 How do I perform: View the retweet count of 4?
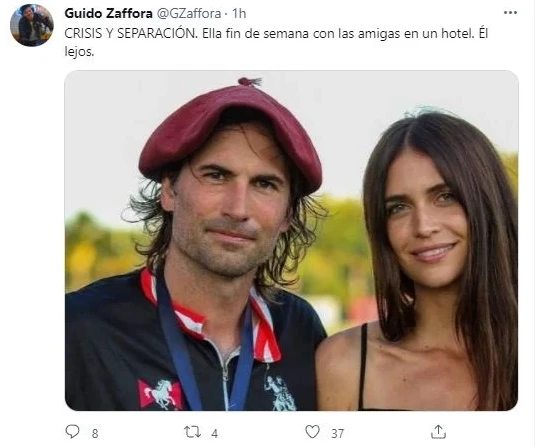[214, 434]
